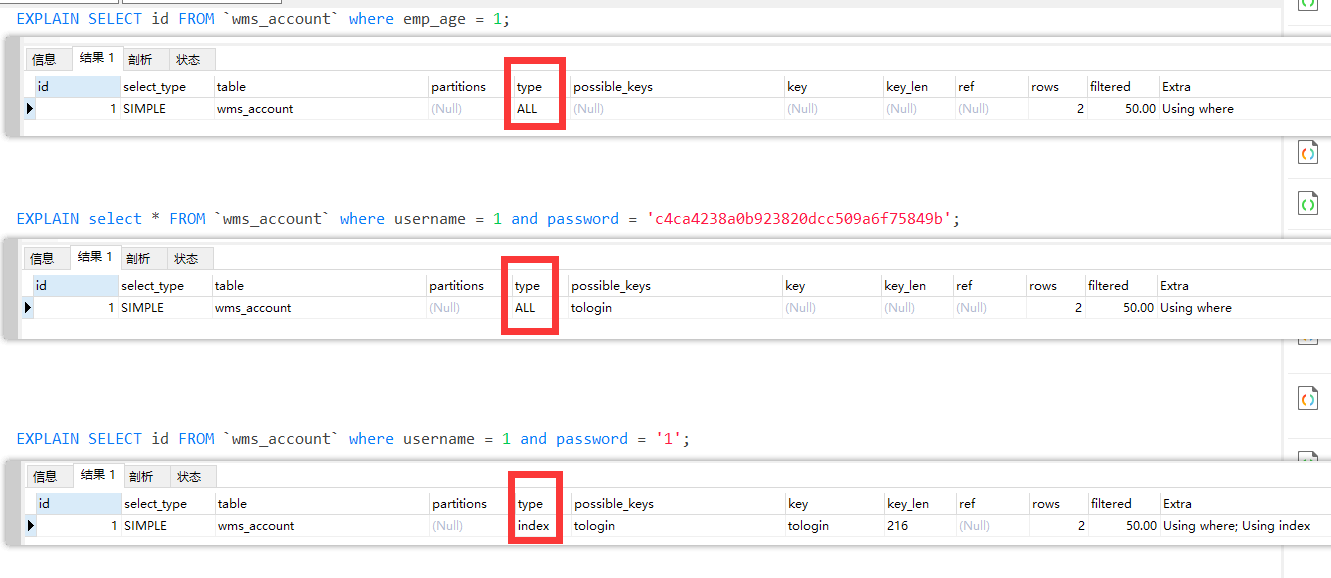Click orange-blue brackets file icon above the green one
Screen dimensions: 1331x578
pyautogui.click(x=1307, y=152)
